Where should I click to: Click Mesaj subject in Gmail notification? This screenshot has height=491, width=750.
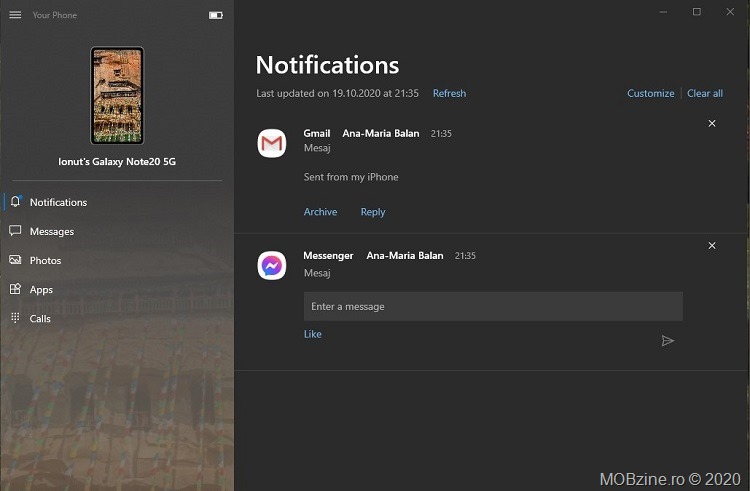click(x=317, y=148)
